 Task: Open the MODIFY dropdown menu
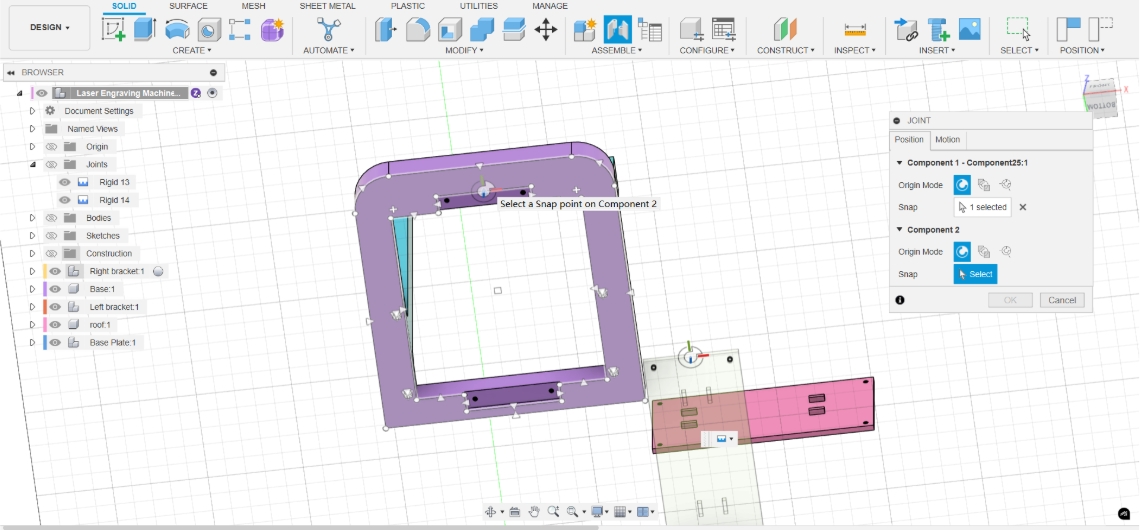[465, 50]
